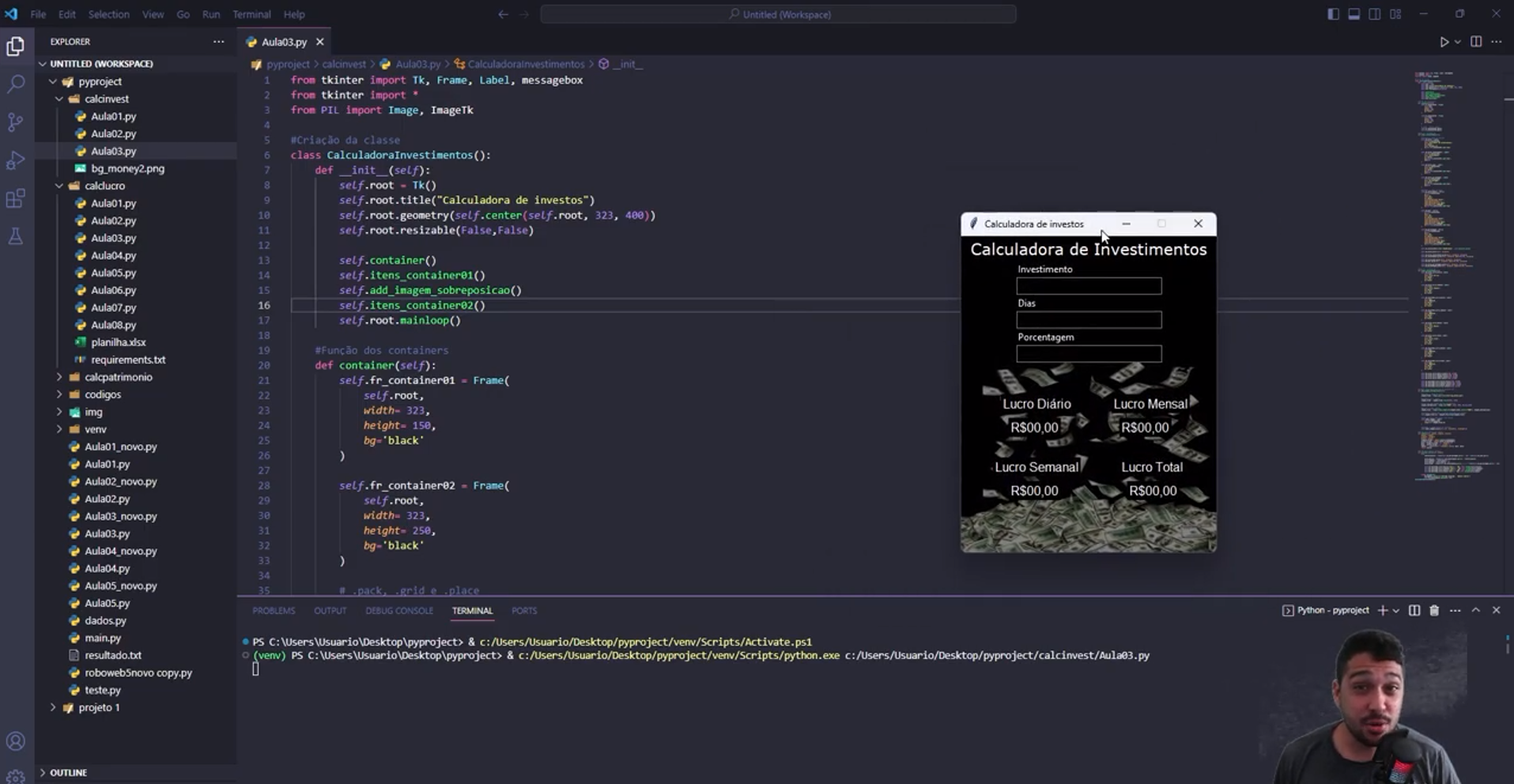1514x784 pixels.
Task: Split the editor to the right
Action: [1476, 42]
